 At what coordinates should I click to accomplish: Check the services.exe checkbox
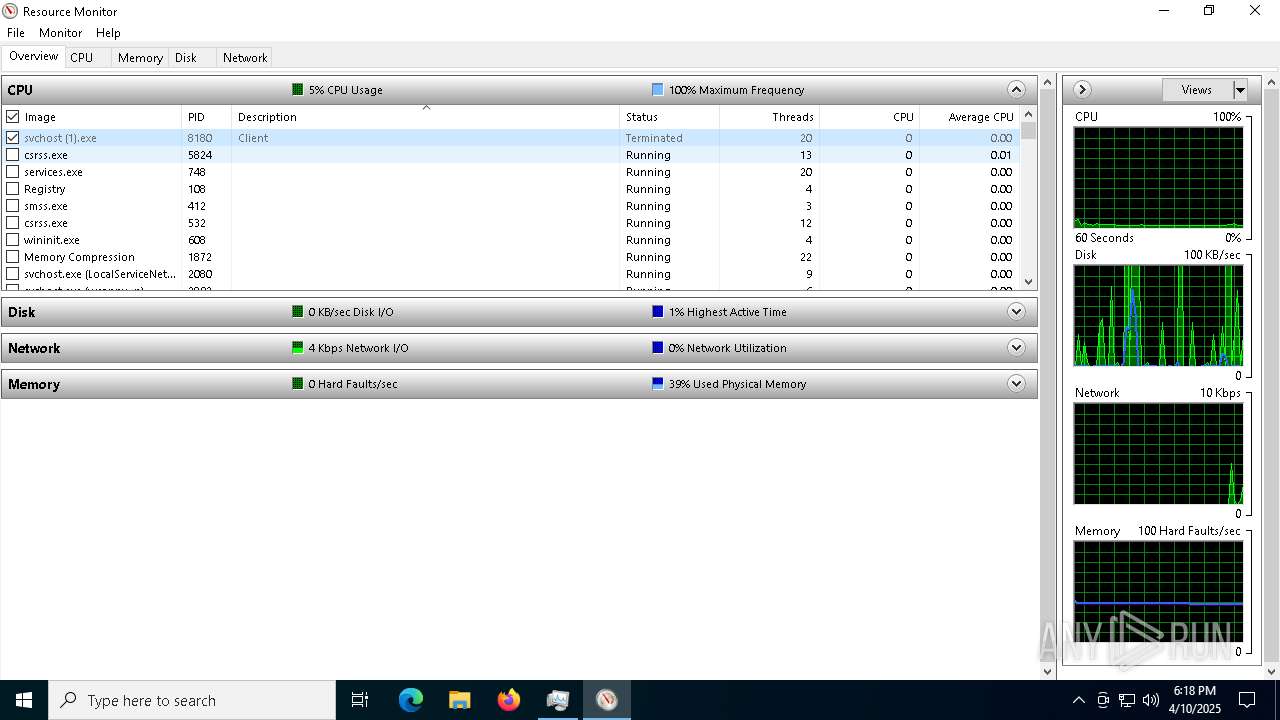tap(13, 172)
